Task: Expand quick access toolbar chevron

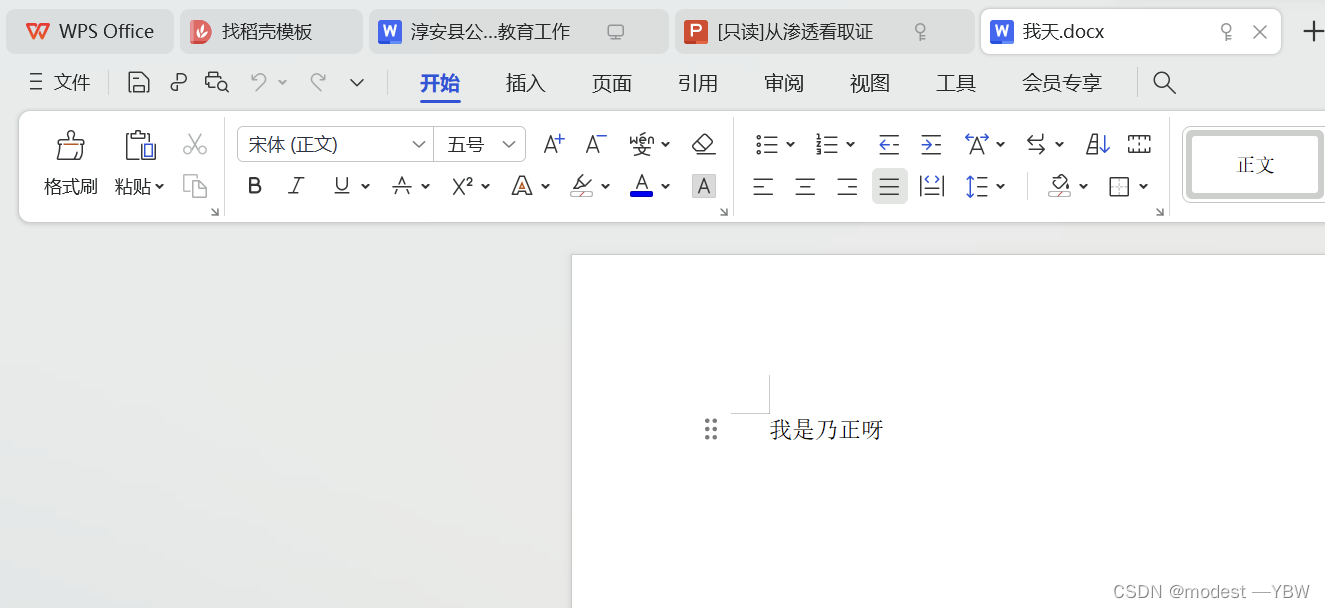Action: (x=357, y=83)
